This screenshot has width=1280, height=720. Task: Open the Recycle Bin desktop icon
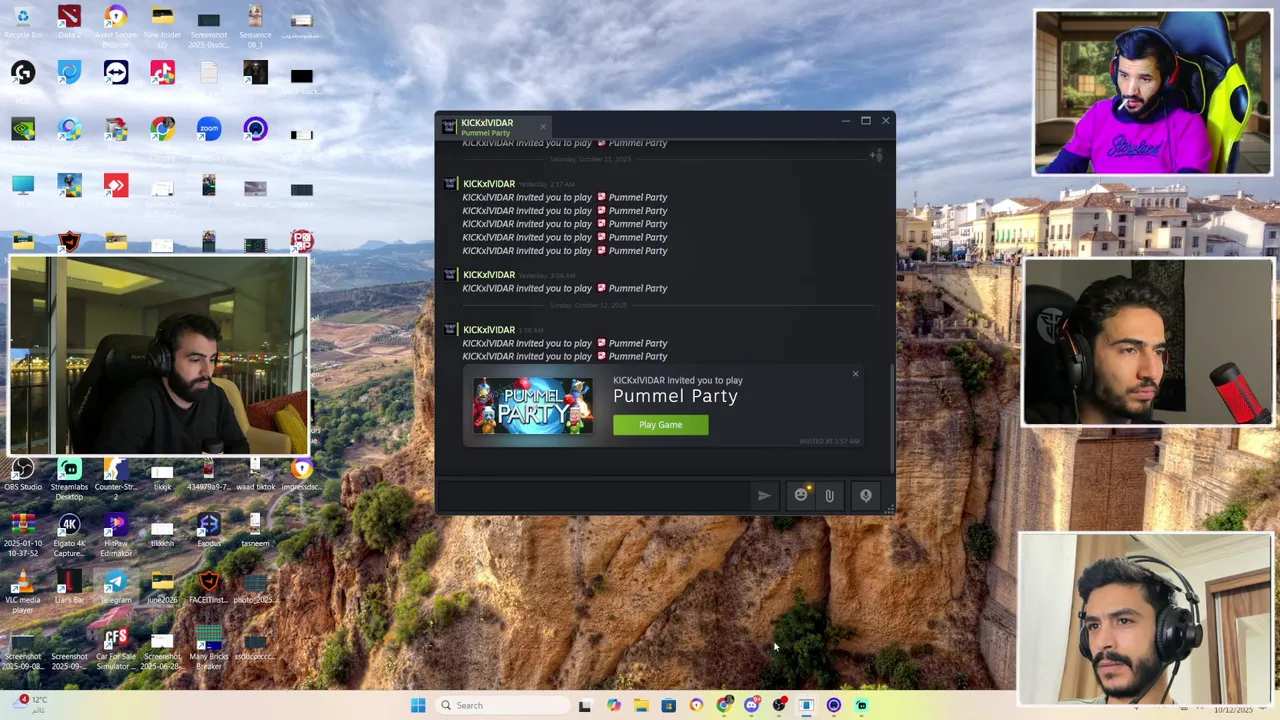23,22
